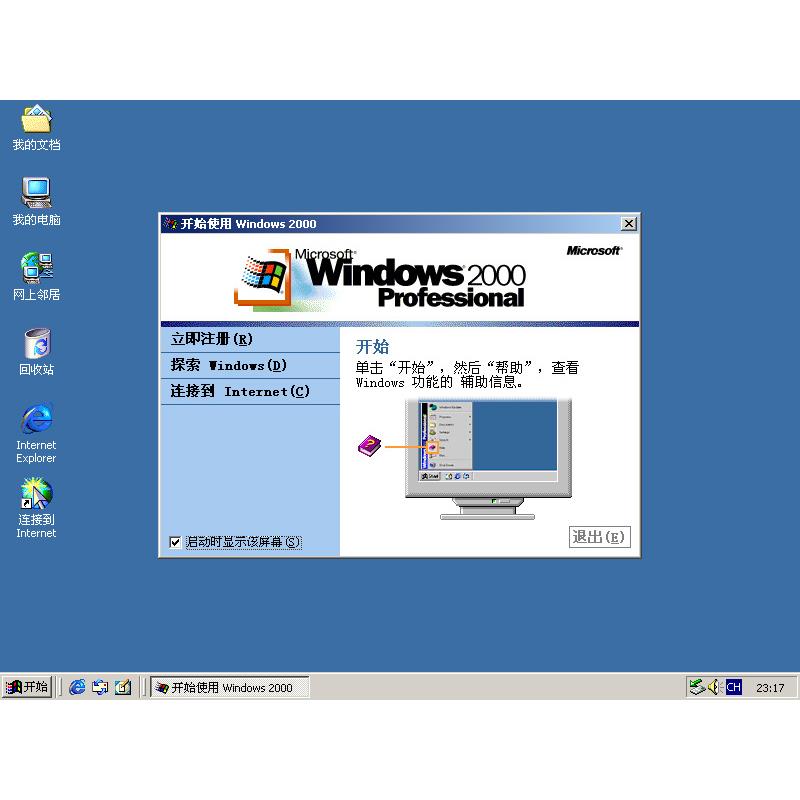800x800 pixels.
Task: Choose 立即注册(R) in the left menu
Action: (250, 339)
